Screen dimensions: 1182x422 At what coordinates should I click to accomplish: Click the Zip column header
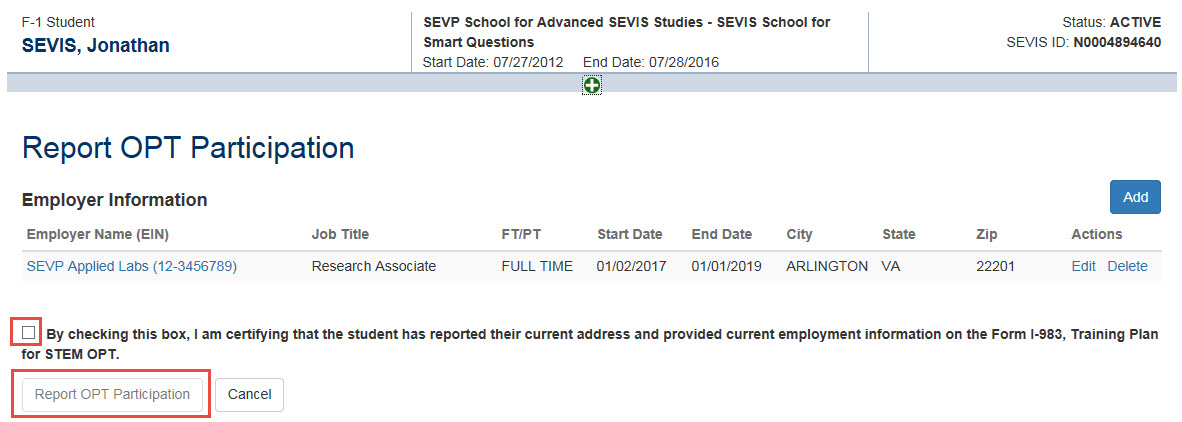click(986, 234)
